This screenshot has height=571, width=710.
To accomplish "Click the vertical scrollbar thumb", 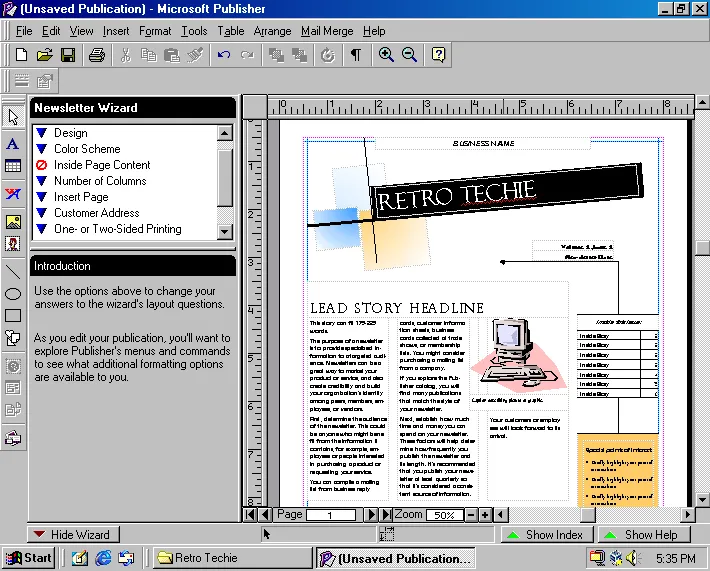I will [x=702, y=248].
